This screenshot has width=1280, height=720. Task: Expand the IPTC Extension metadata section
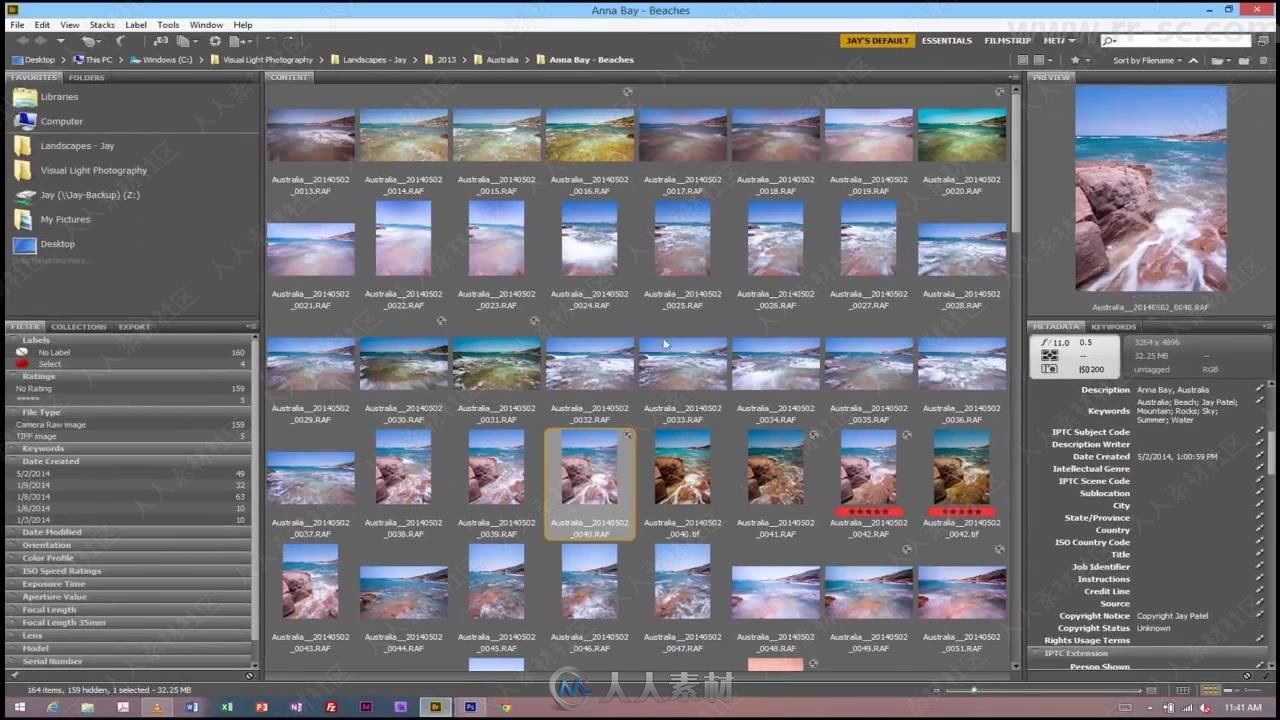pos(1146,653)
